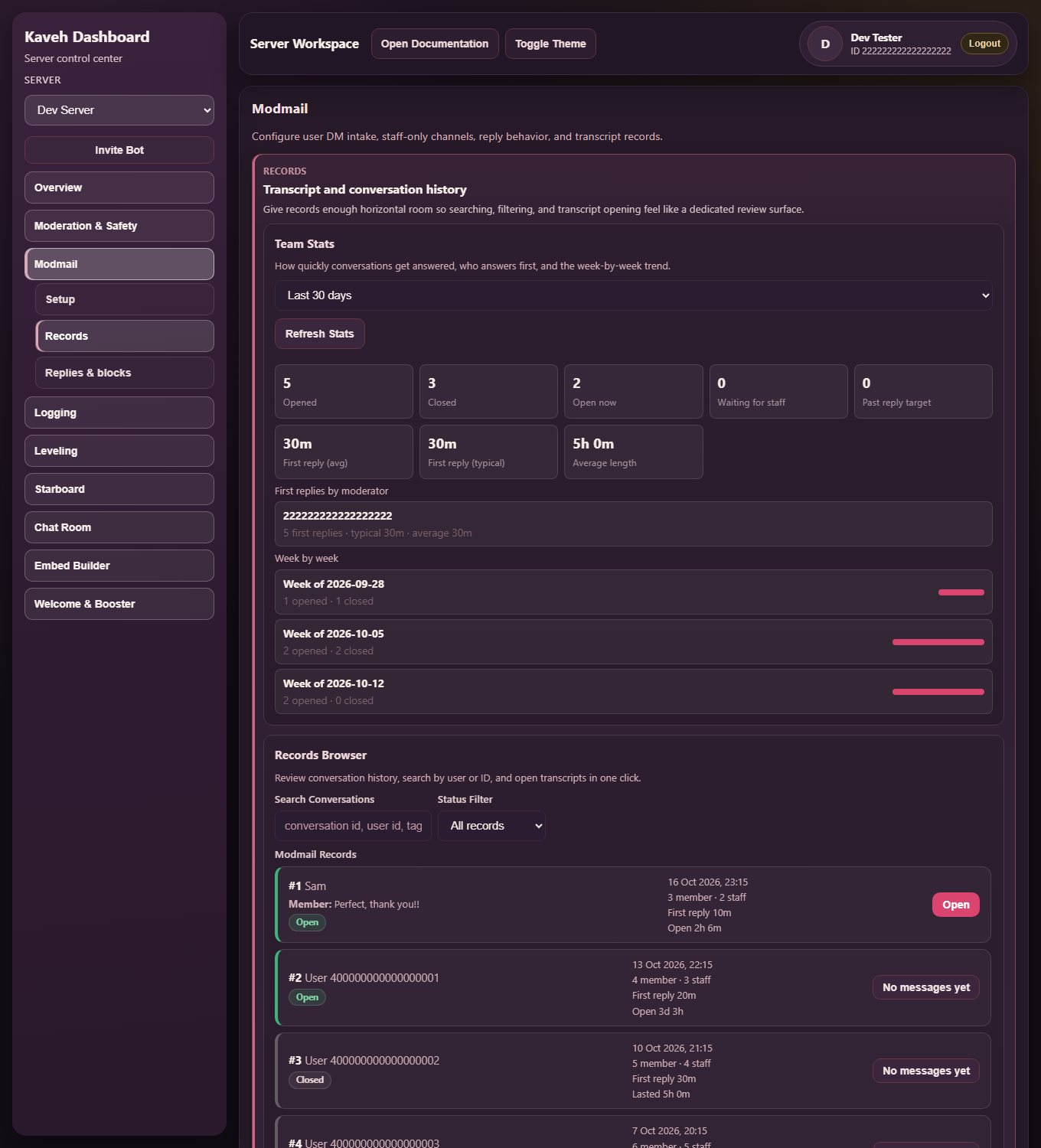Expand the Last 30 days range dropdown
Image resolution: width=1041 pixels, height=1148 pixels.
point(633,295)
